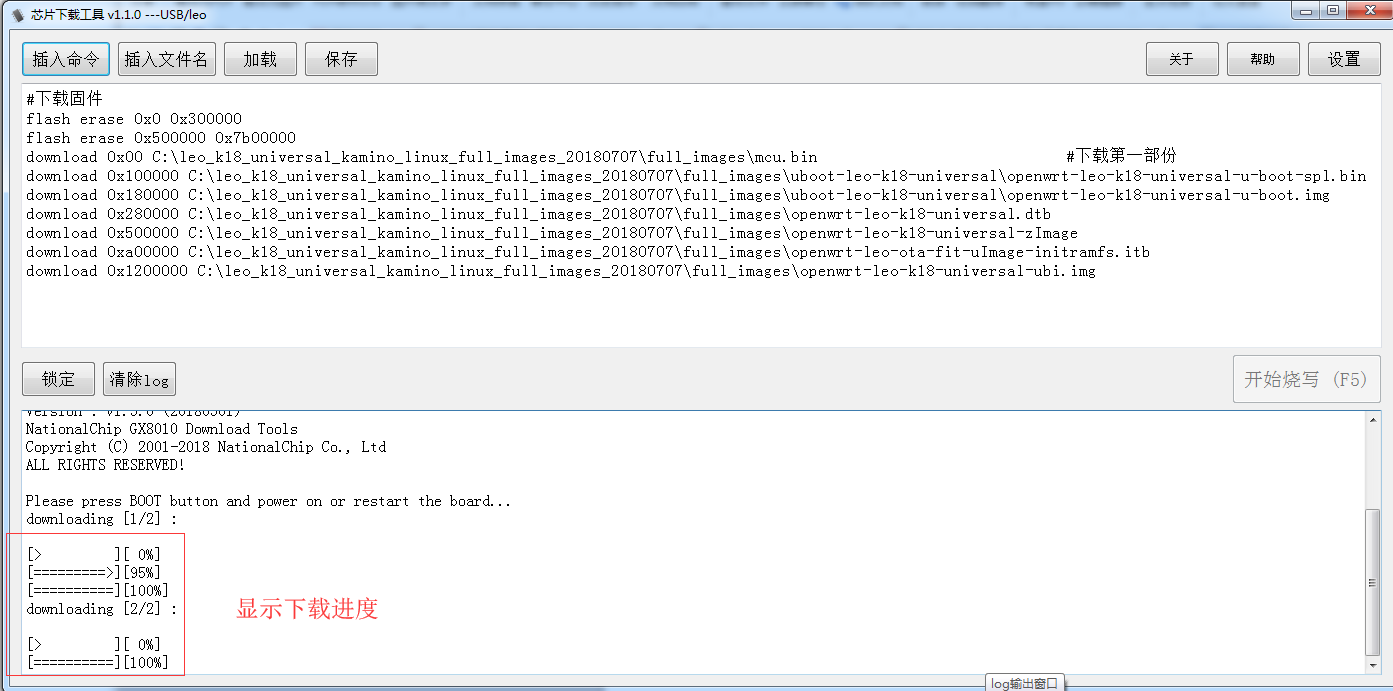Maximize the download tool window
The image size is (1393, 691).
(1333, 11)
